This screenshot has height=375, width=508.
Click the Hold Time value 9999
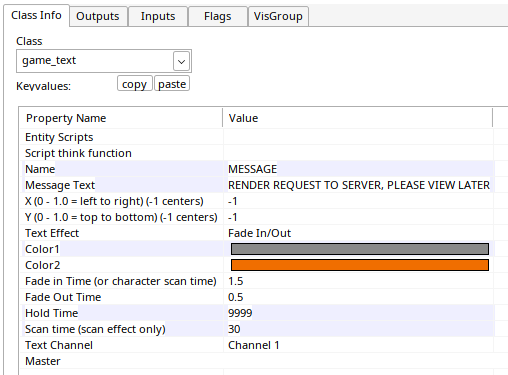[x=240, y=313]
